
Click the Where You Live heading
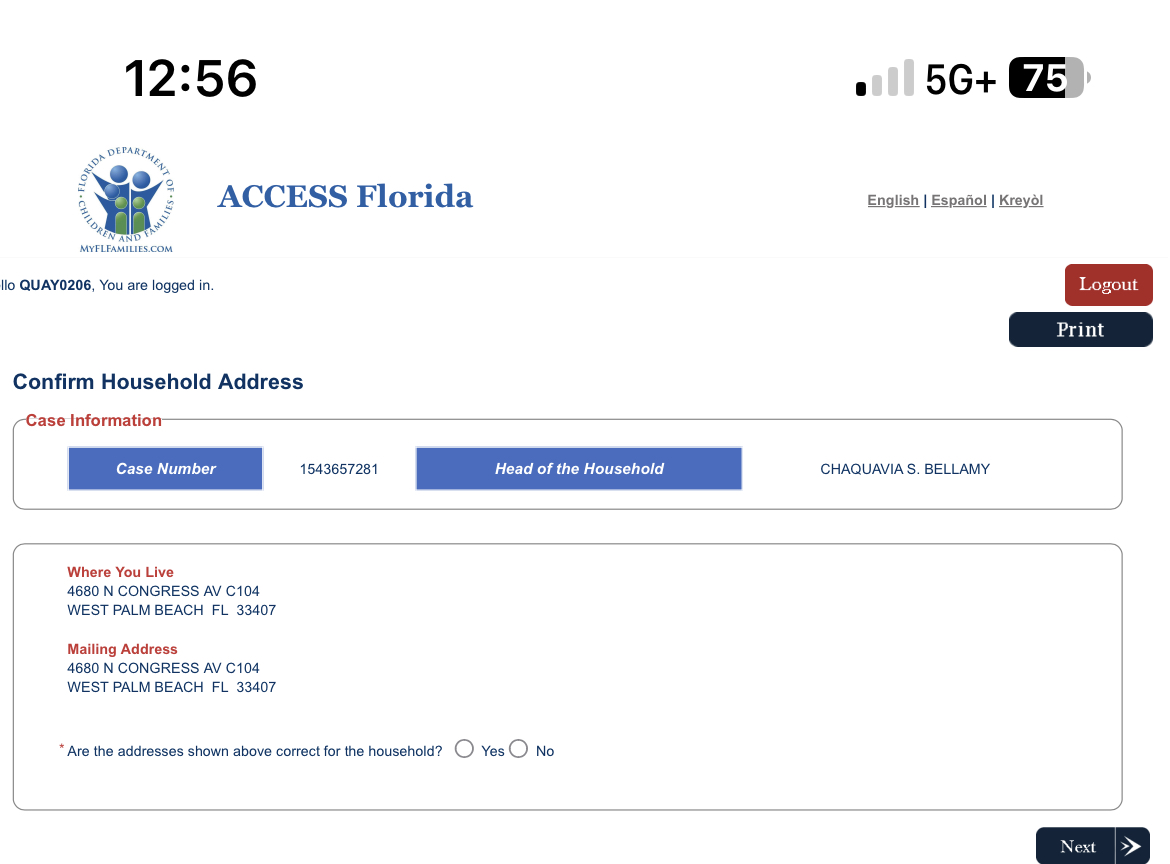click(x=120, y=572)
